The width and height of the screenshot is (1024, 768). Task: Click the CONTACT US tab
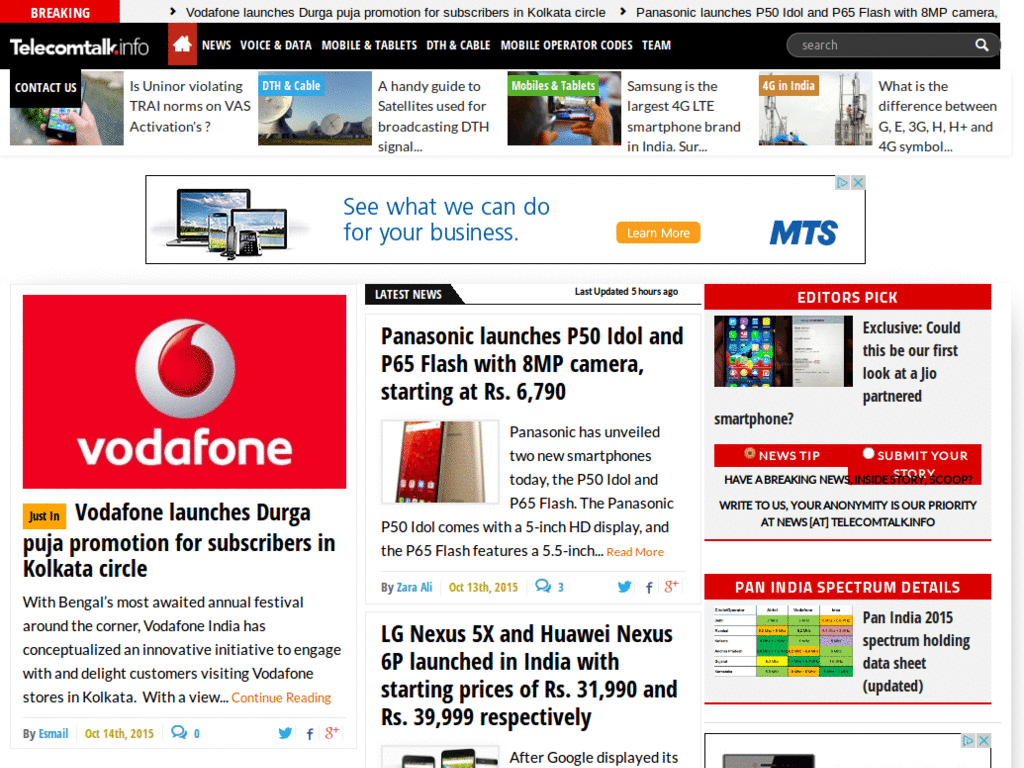(46, 88)
